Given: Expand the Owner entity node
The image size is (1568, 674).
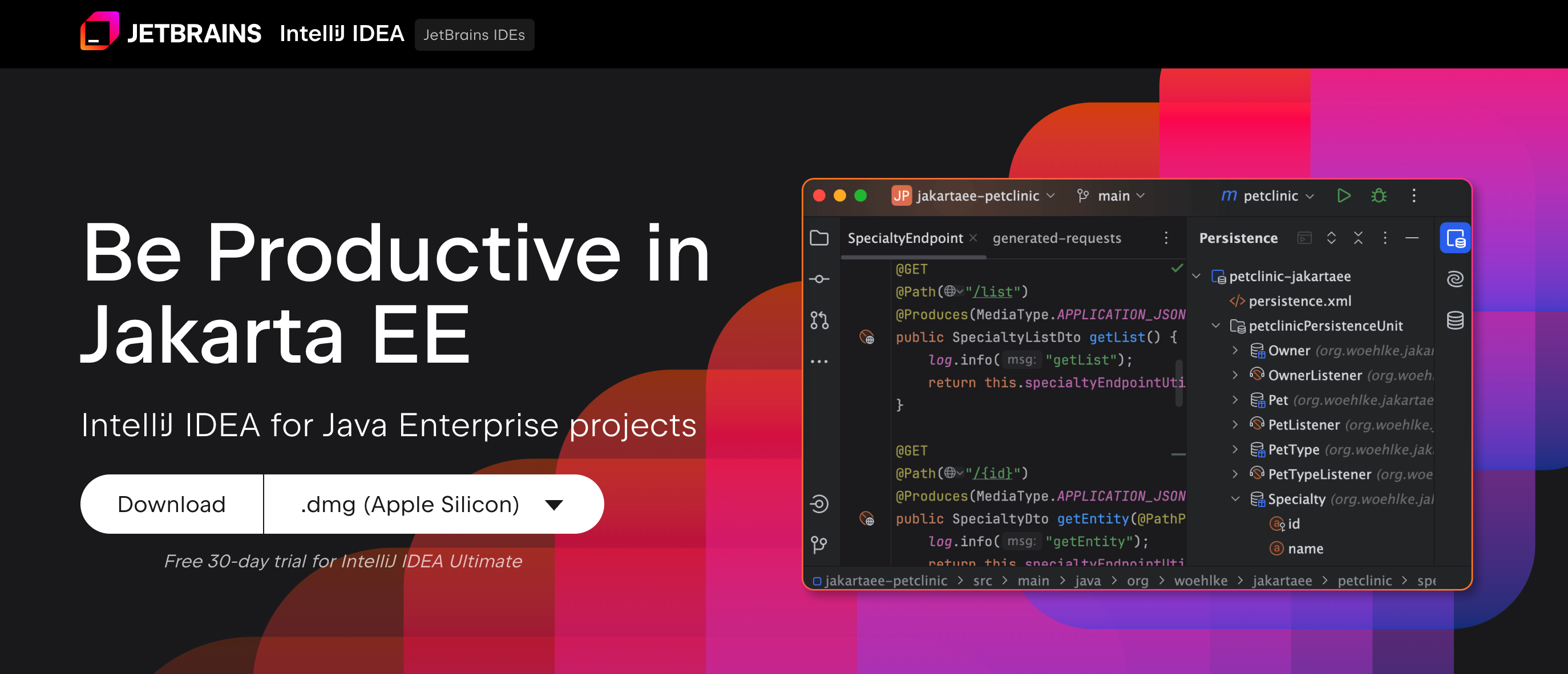Looking at the screenshot, I should [x=1235, y=350].
